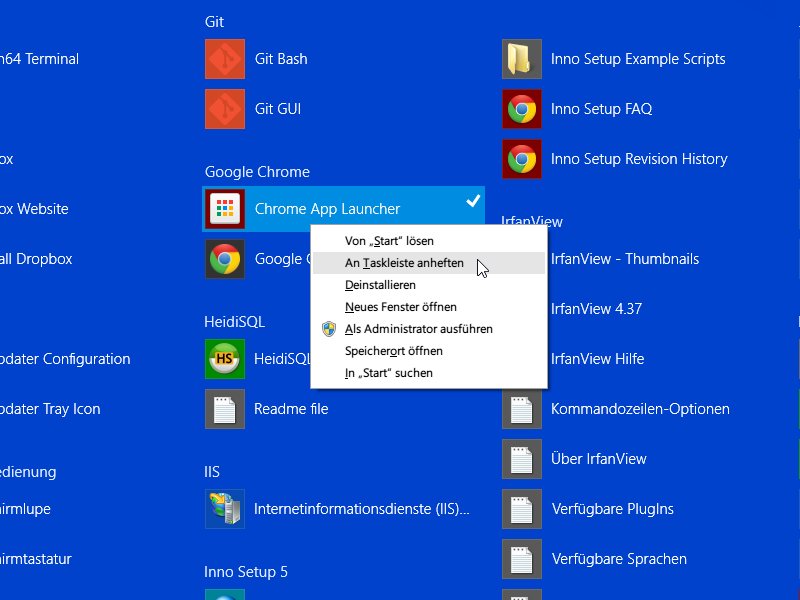800x600 pixels.
Task: Open Inno Setup Example Scripts folder icon
Action: (x=521, y=59)
